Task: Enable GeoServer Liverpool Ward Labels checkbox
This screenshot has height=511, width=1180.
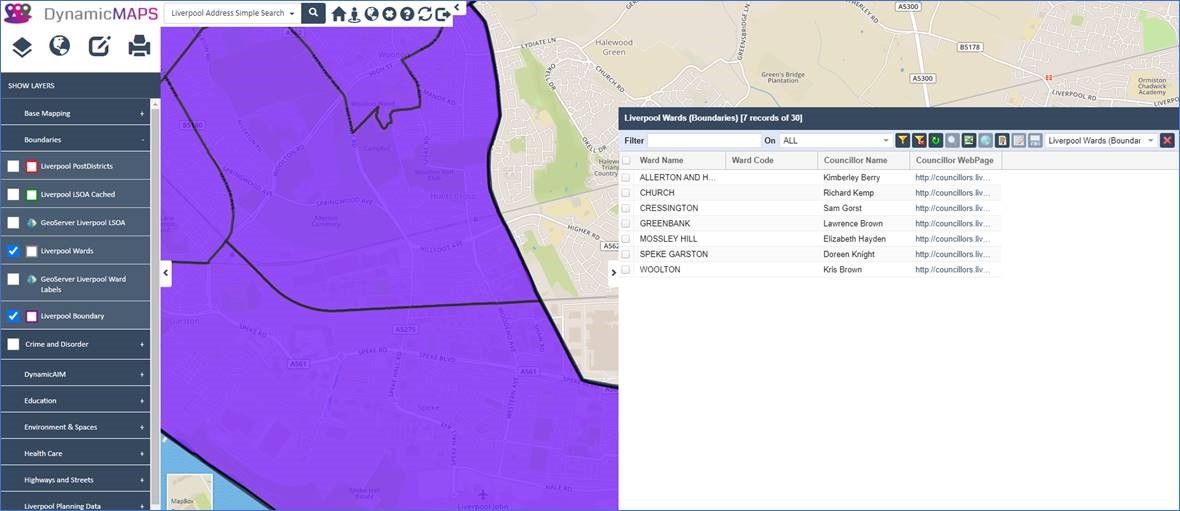Action: click(x=14, y=279)
